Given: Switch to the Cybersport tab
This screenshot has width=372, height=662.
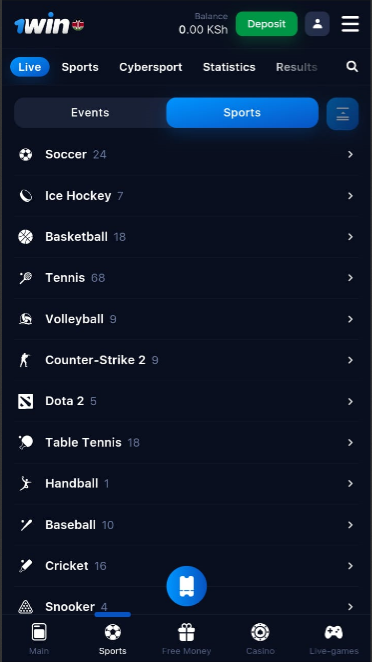Looking at the screenshot, I should point(151,67).
